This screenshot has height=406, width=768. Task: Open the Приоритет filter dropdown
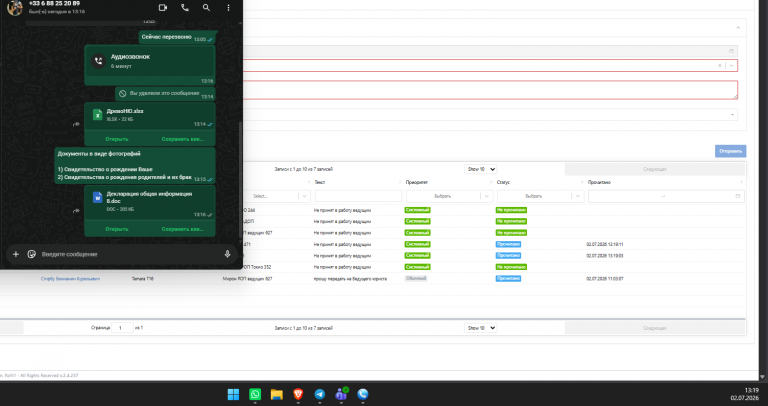tap(449, 196)
